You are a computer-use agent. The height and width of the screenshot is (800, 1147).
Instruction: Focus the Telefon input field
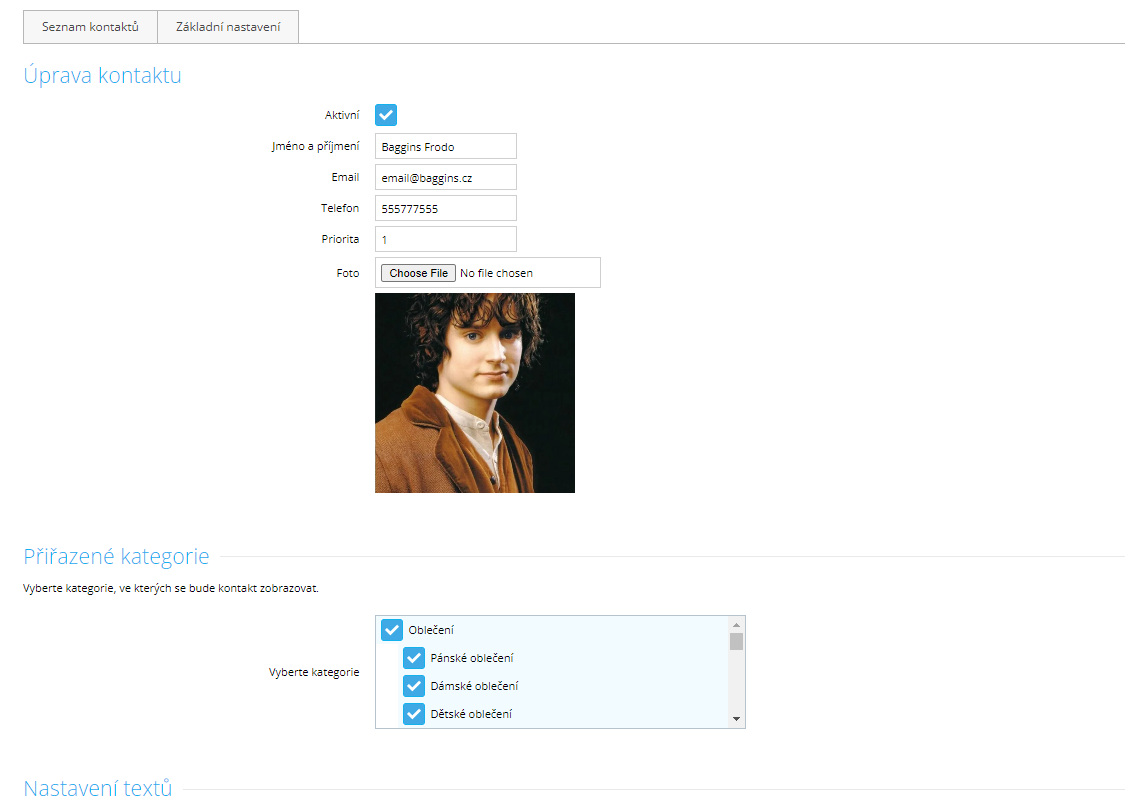[x=445, y=208]
